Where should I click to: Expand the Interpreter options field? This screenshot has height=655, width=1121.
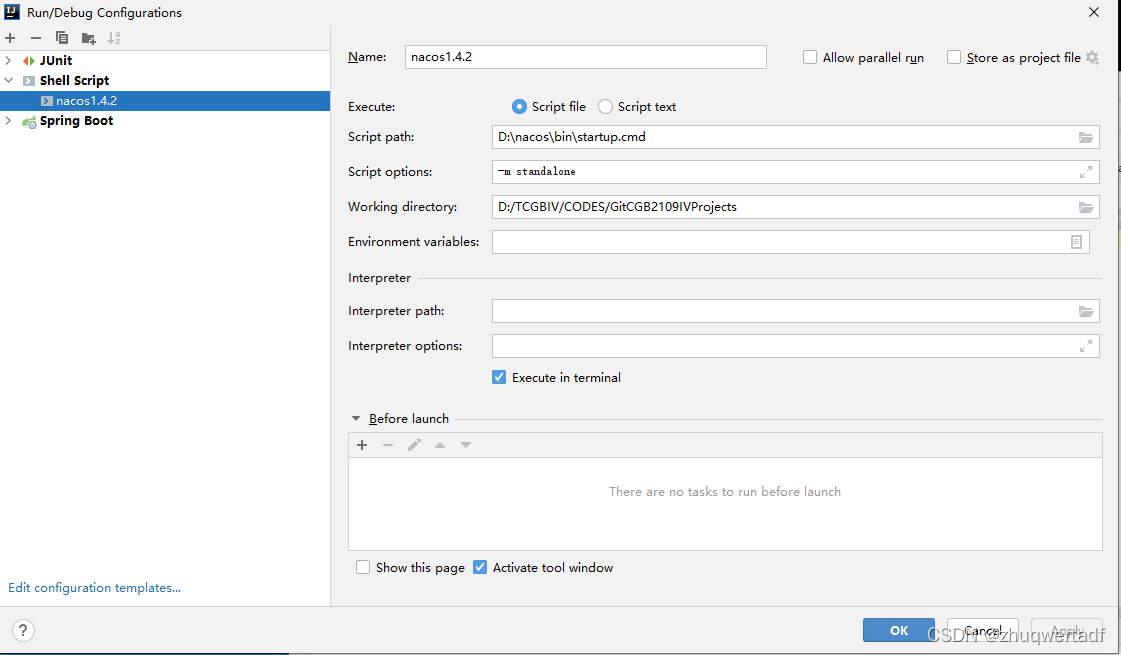click(x=1086, y=346)
